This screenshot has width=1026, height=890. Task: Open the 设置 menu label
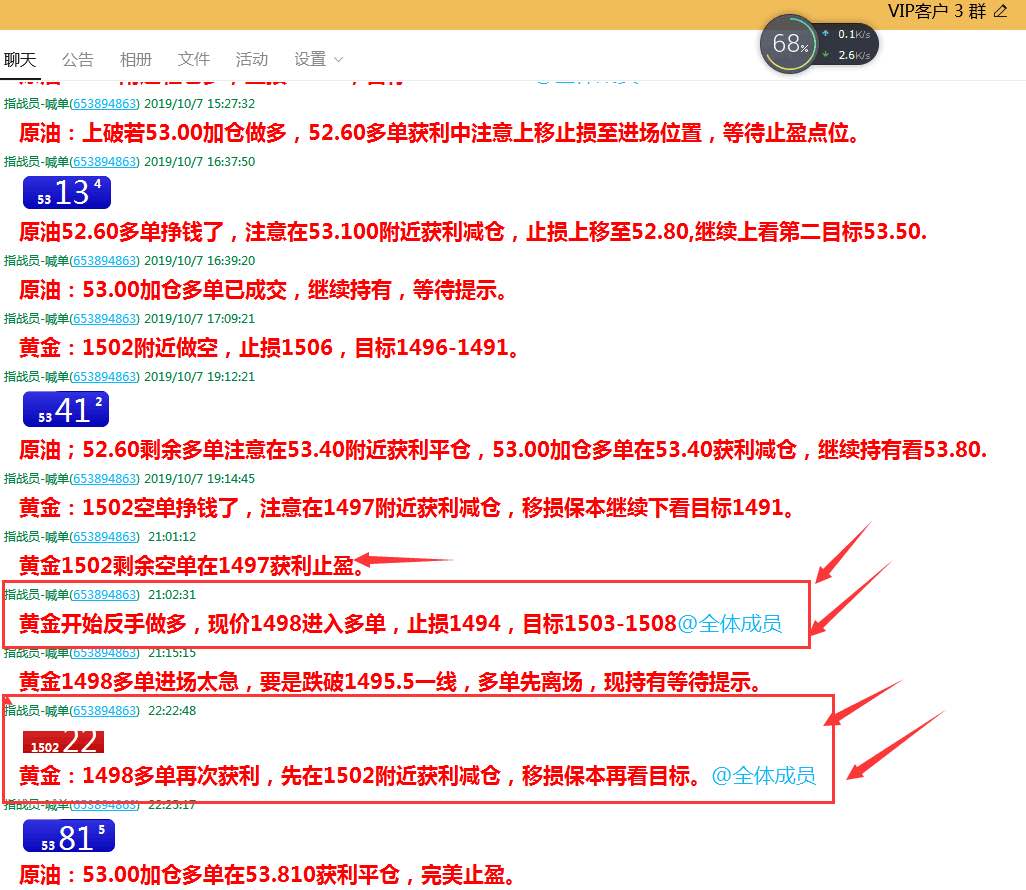[x=310, y=60]
